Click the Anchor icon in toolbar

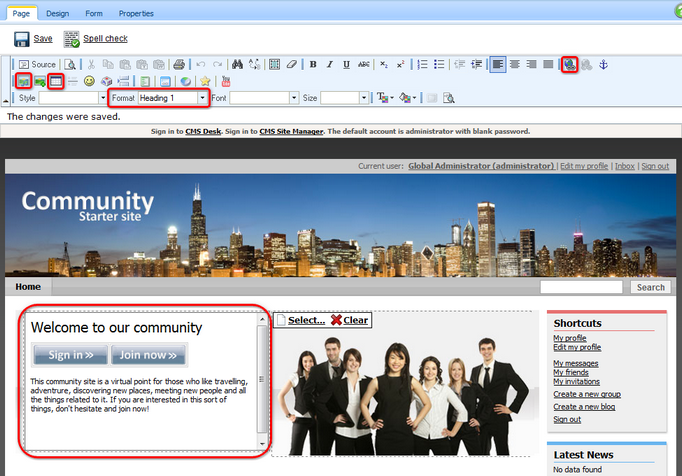(x=603, y=64)
